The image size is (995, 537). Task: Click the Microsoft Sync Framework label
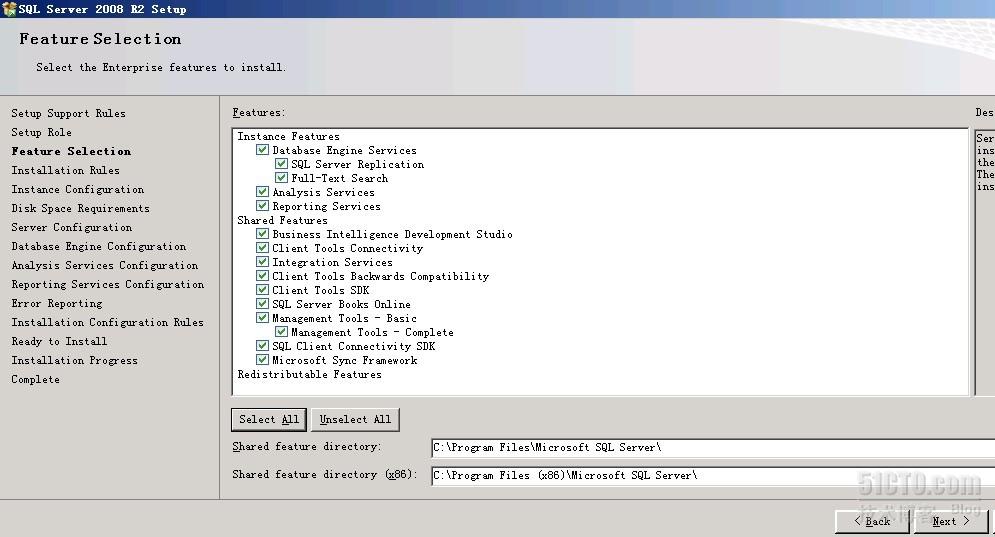coord(345,360)
